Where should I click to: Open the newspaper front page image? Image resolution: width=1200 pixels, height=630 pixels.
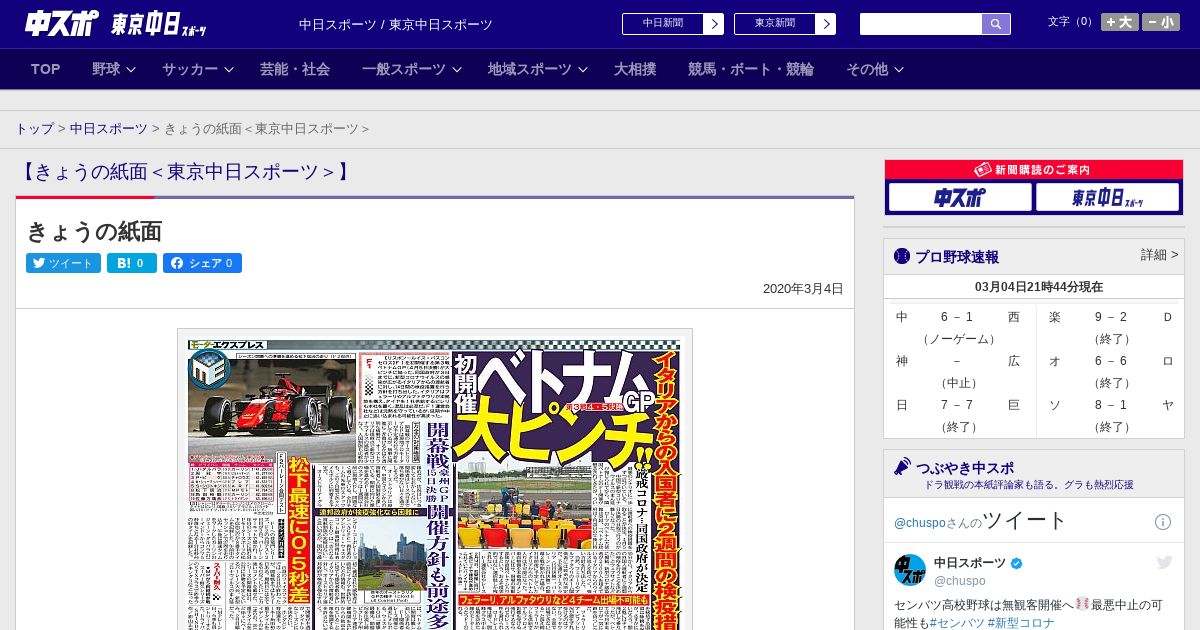[x=435, y=480]
